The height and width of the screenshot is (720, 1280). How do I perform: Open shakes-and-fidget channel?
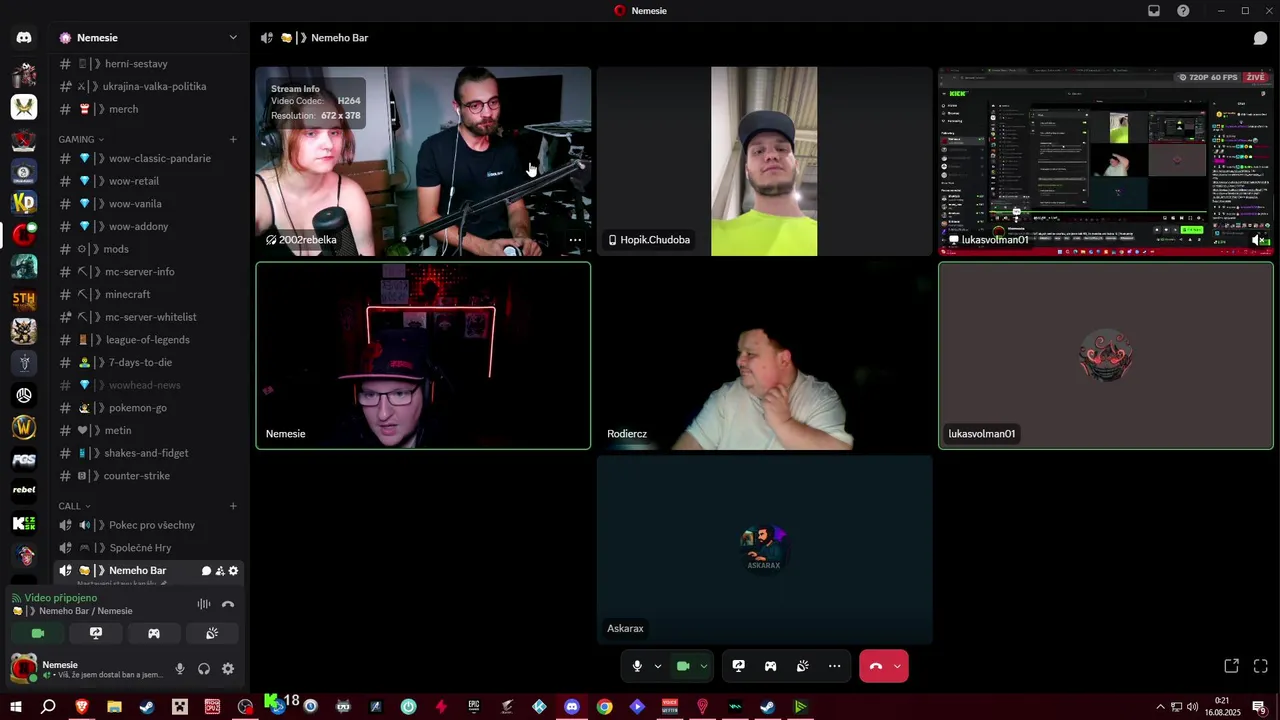point(147,453)
